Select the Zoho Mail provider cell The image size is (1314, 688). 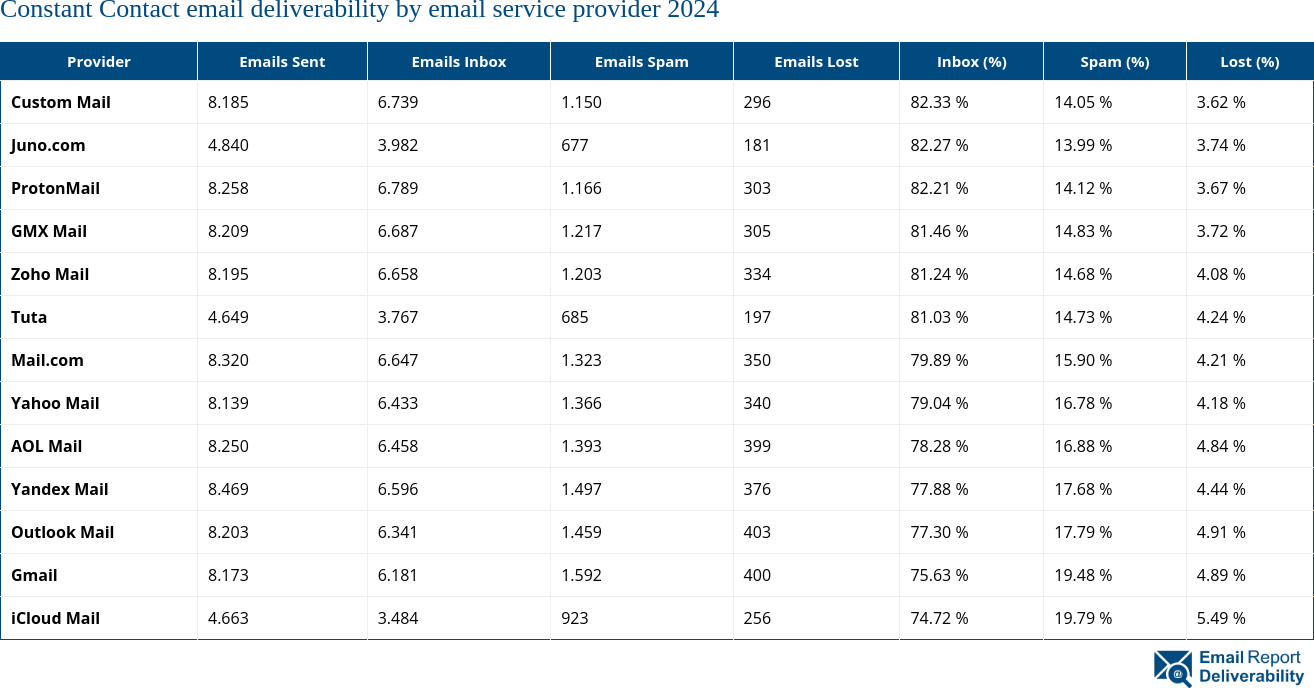[x=99, y=274]
